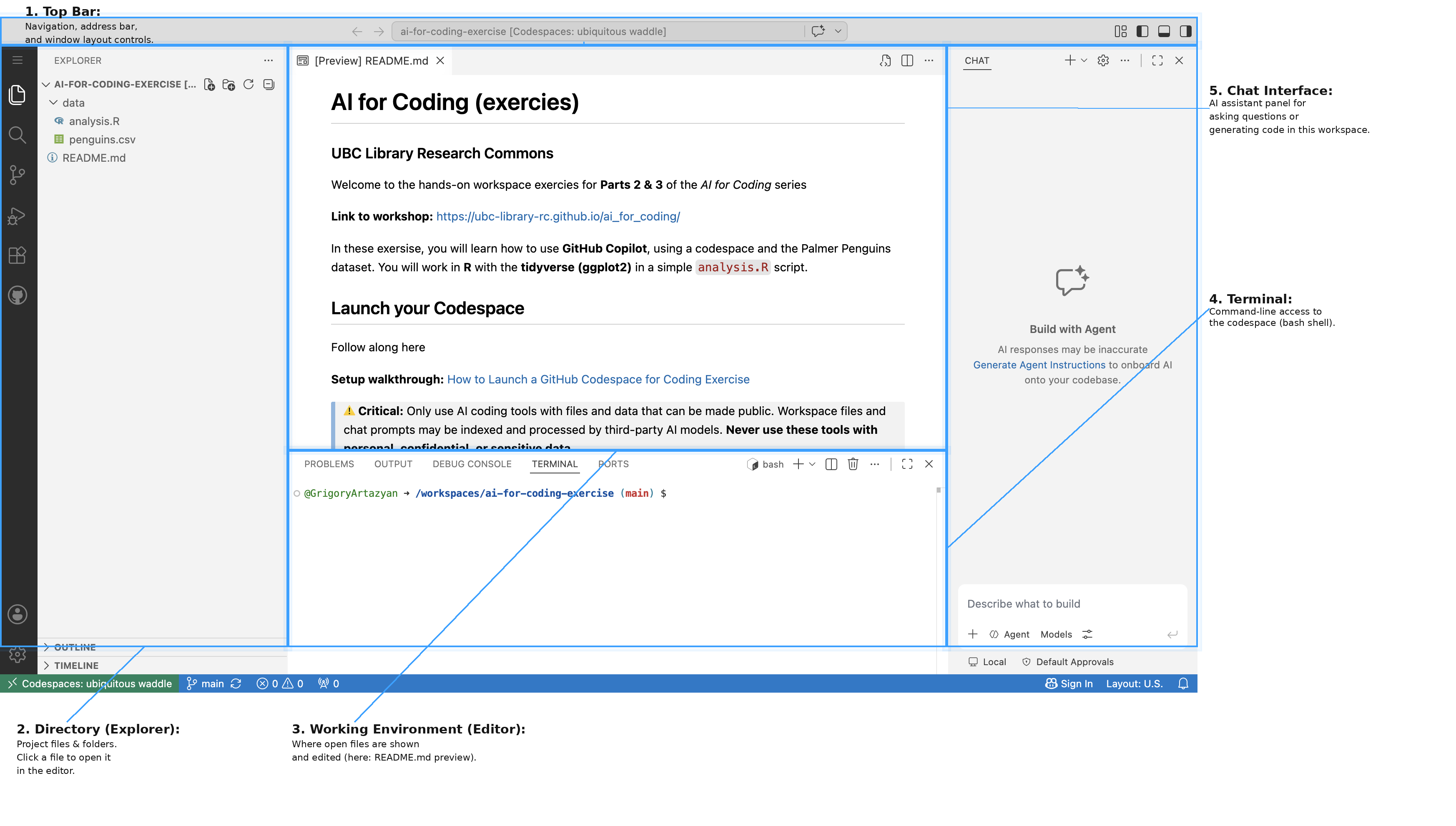Open chat tools configuration icon

click(x=1087, y=634)
